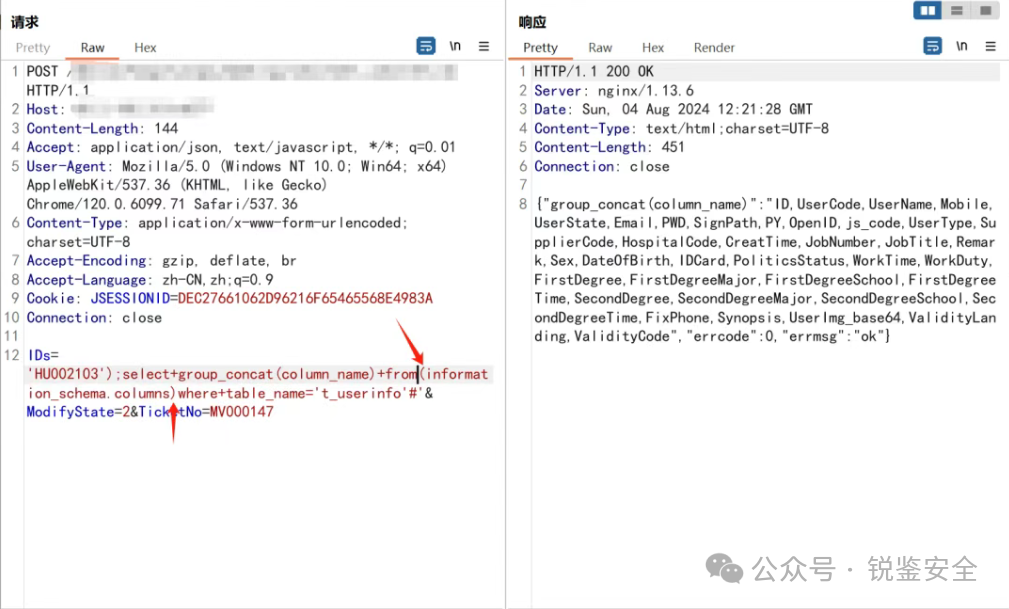
Task: Switch request view to Pretty tab
Action: pos(33,48)
